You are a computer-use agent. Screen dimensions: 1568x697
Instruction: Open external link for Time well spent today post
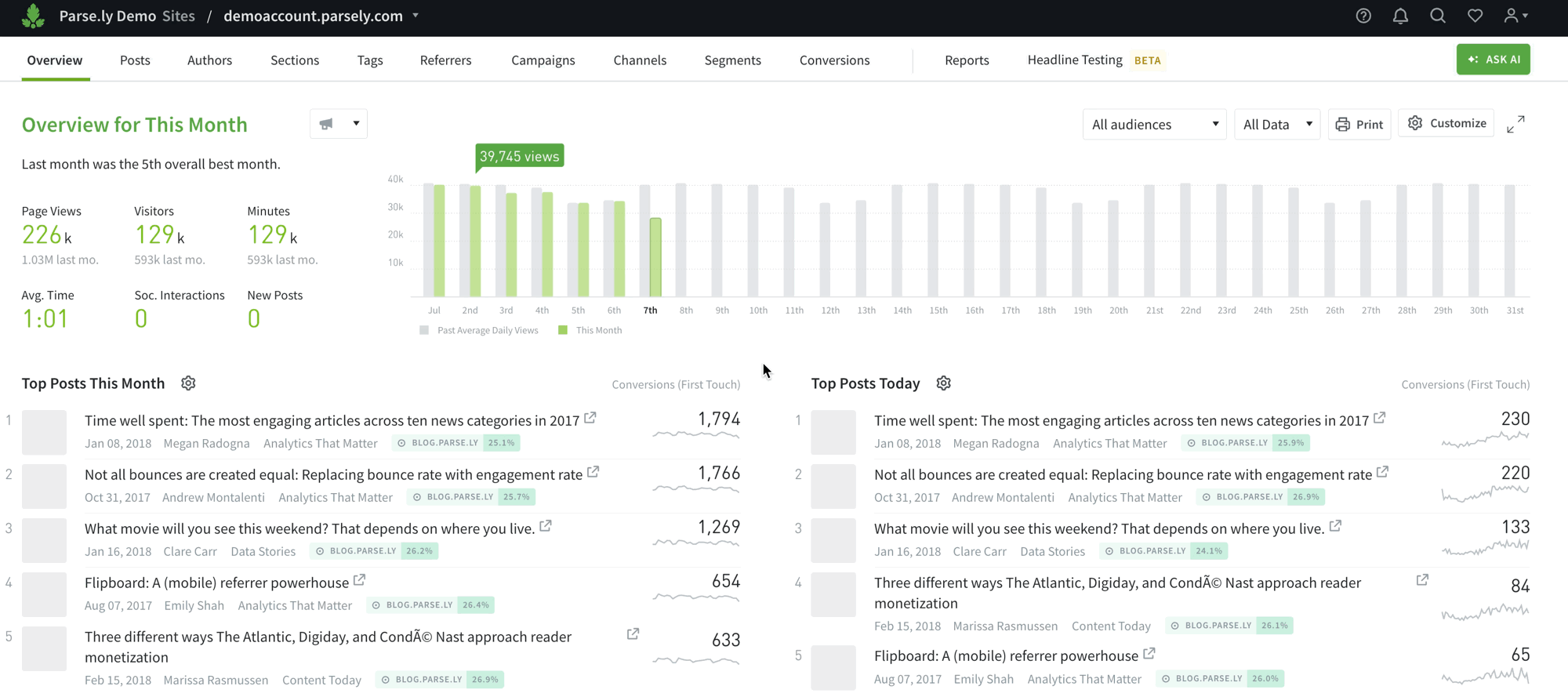[x=1380, y=418]
